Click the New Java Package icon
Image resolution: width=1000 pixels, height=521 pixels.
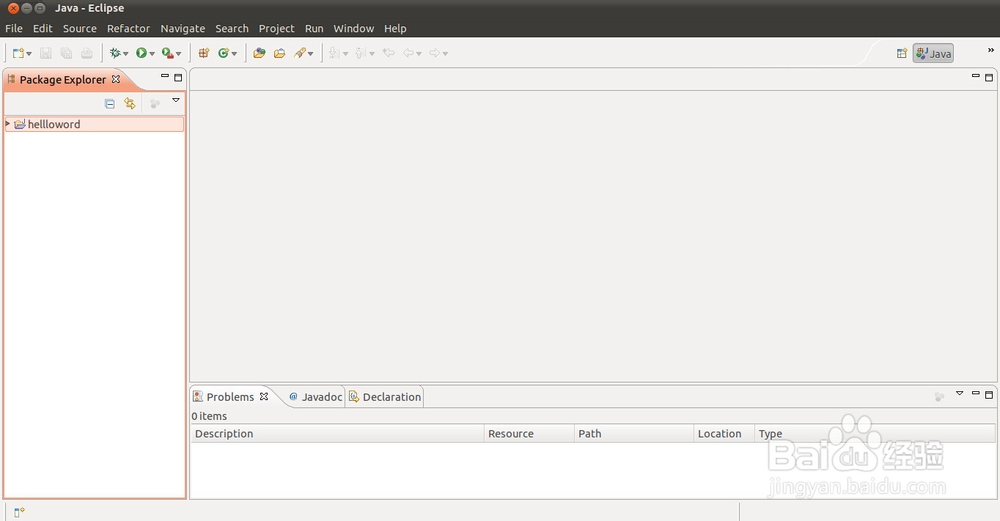point(204,54)
